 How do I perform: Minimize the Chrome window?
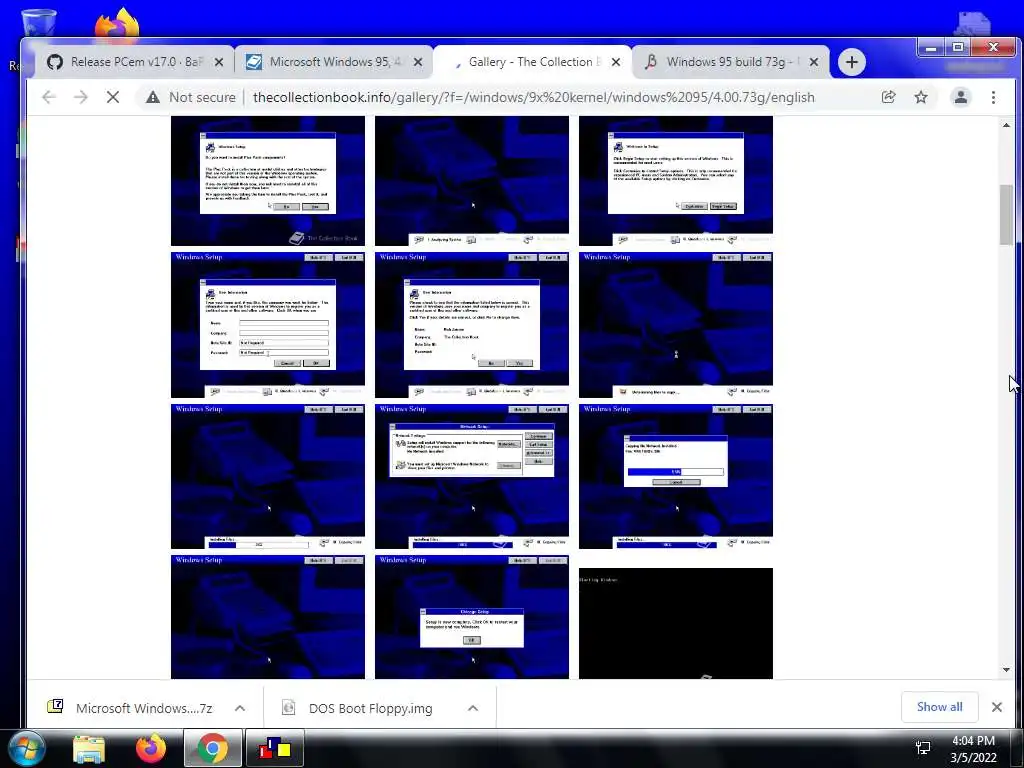point(931,47)
